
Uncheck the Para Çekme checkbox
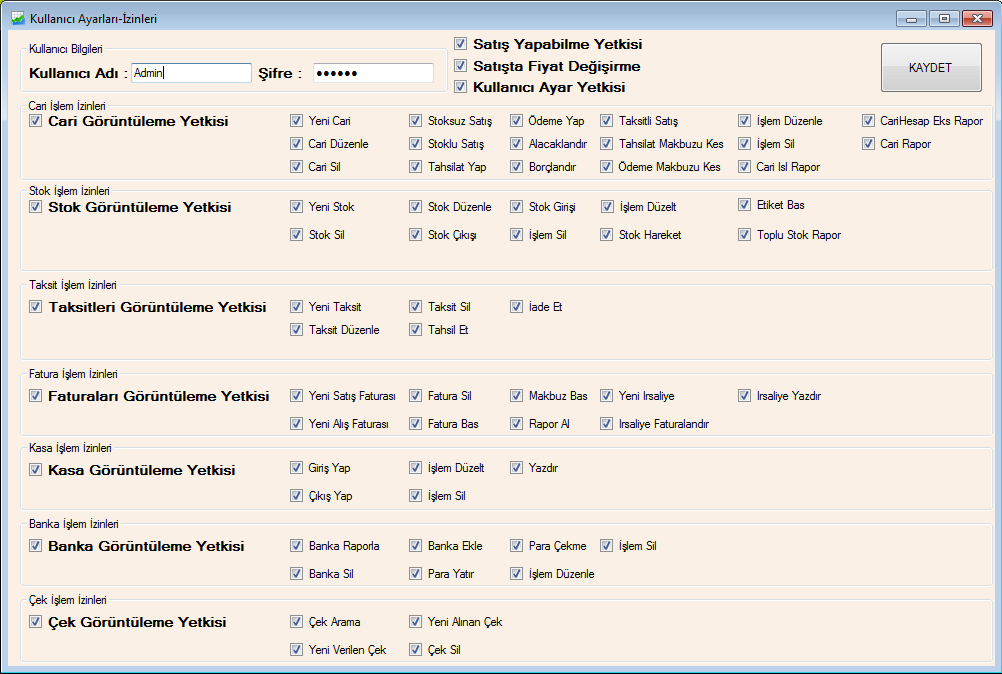517,546
